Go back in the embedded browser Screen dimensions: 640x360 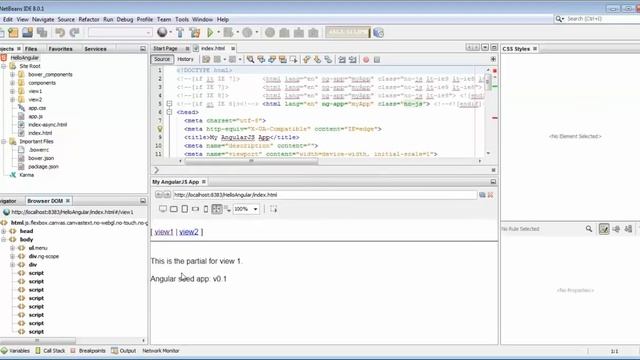(x=158, y=195)
